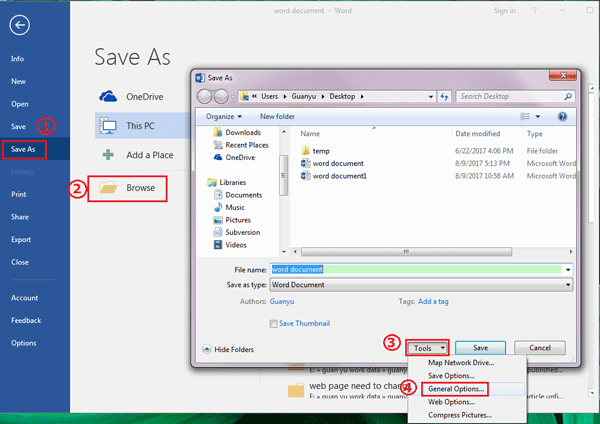Viewport: 600px width, 424px height.
Task: Click Save in backstage sidebar
Action: point(18,127)
